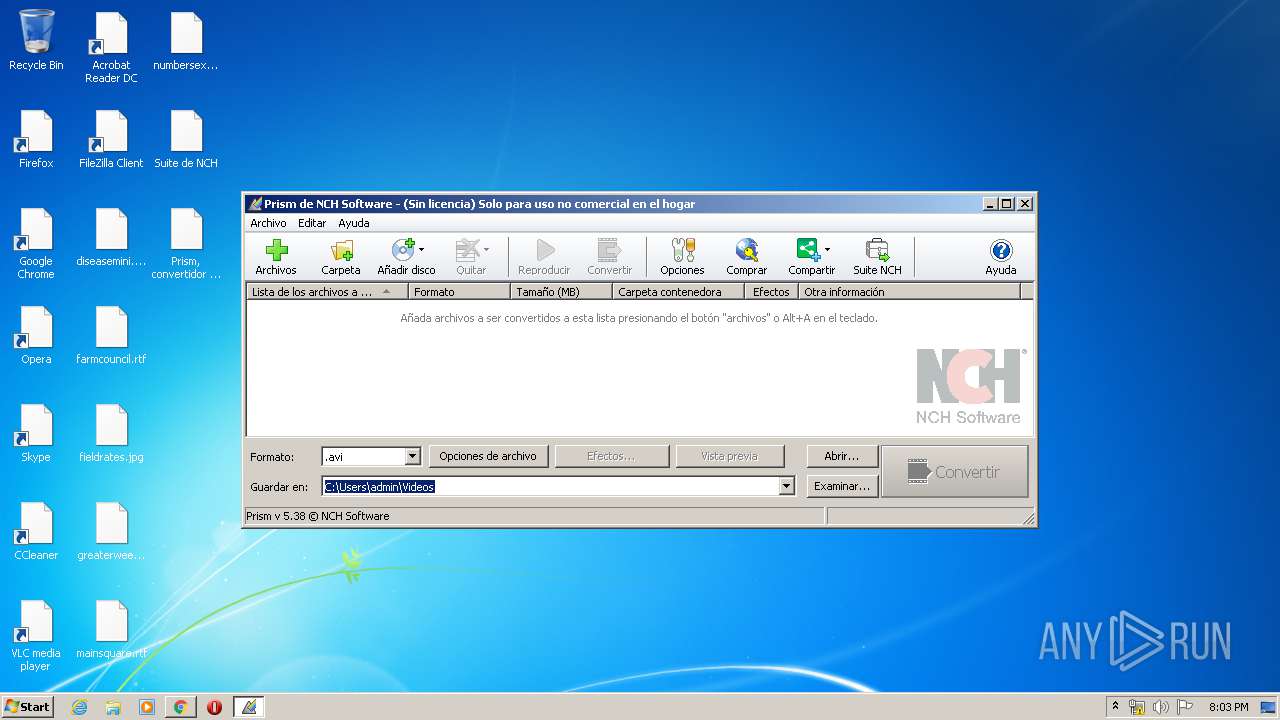Image resolution: width=1280 pixels, height=720 pixels.
Task: Open the Ayuda menu in the menu bar
Action: click(x=353, y=223)
